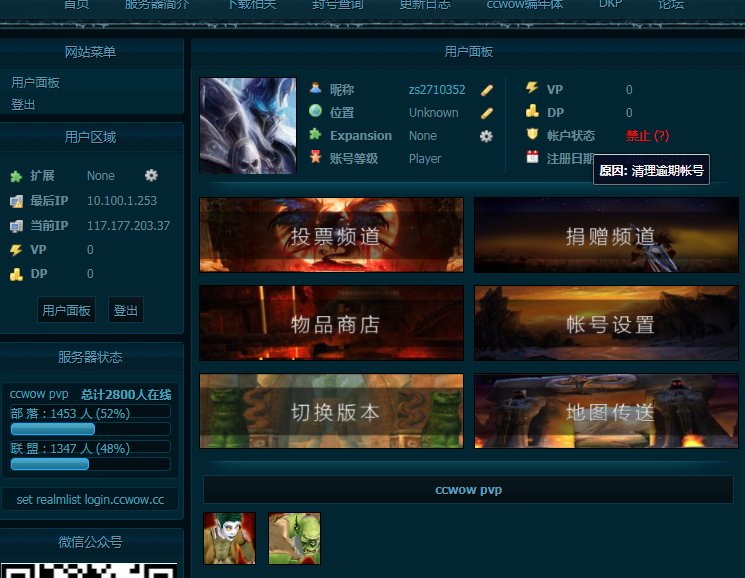Click the 联盟 population progress bar
This screenshot has width=745, height=578.
click(90, 464)
